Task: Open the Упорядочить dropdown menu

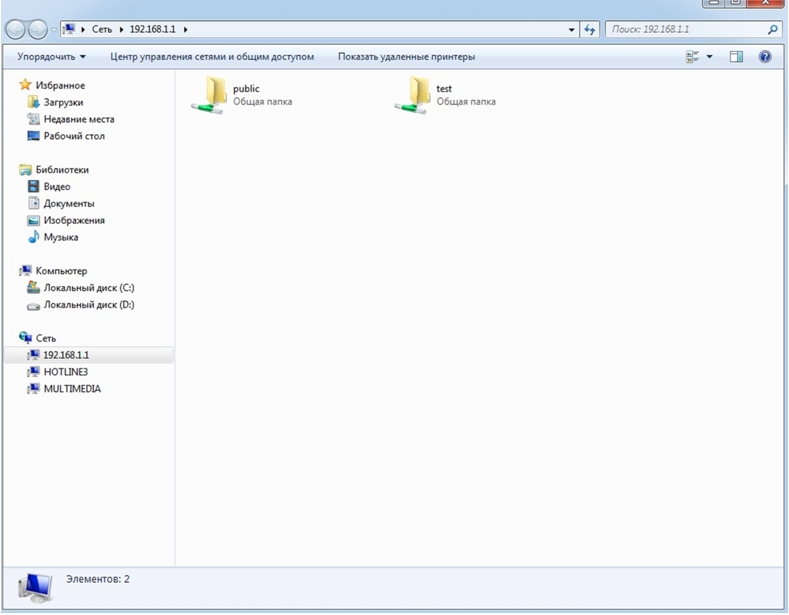Action: coord(51,57)
